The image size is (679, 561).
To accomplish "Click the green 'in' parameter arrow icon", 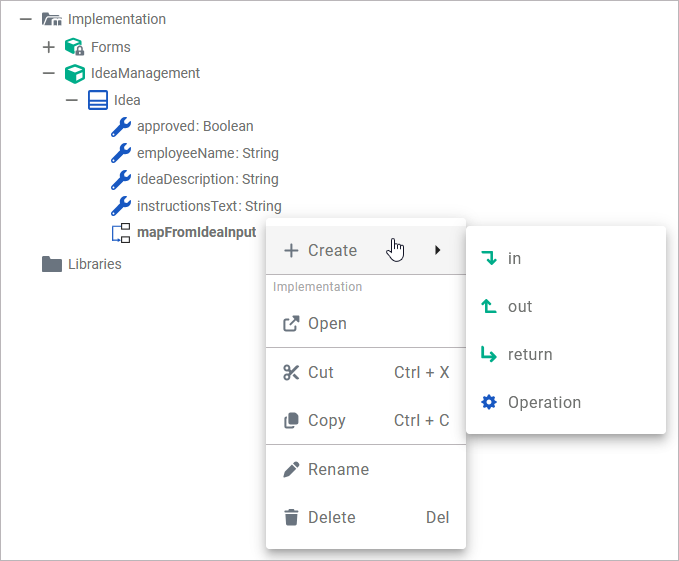I will pyautogui.click(x=489, y=258).
